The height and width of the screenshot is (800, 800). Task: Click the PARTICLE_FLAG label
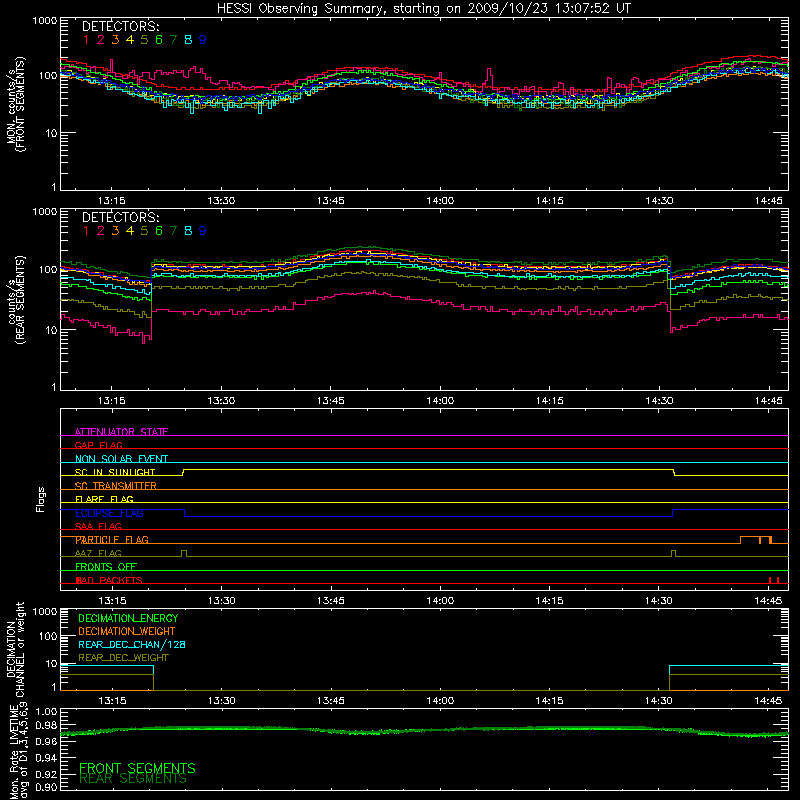(x=112, y=540)
